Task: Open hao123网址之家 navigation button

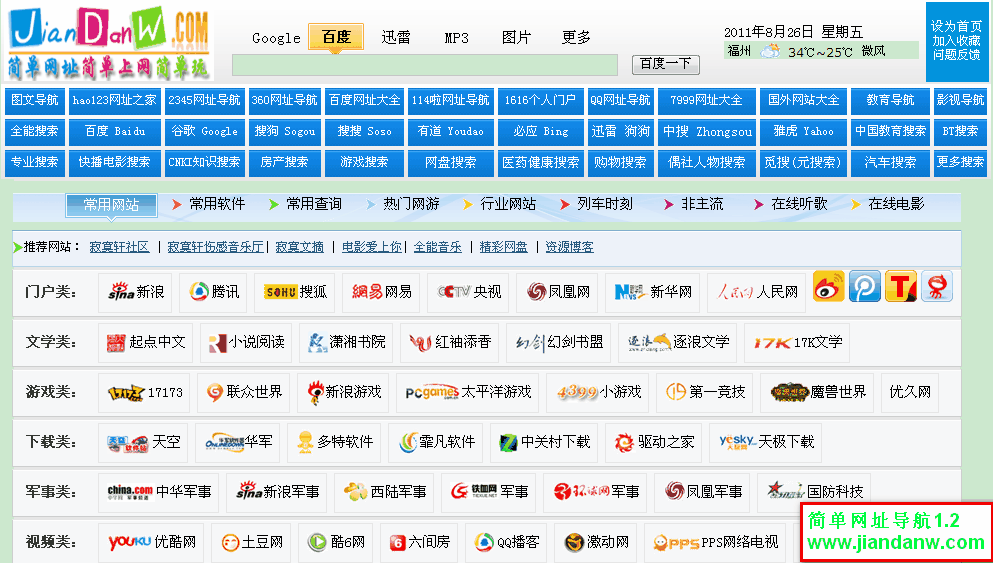Action: point(114,101)
